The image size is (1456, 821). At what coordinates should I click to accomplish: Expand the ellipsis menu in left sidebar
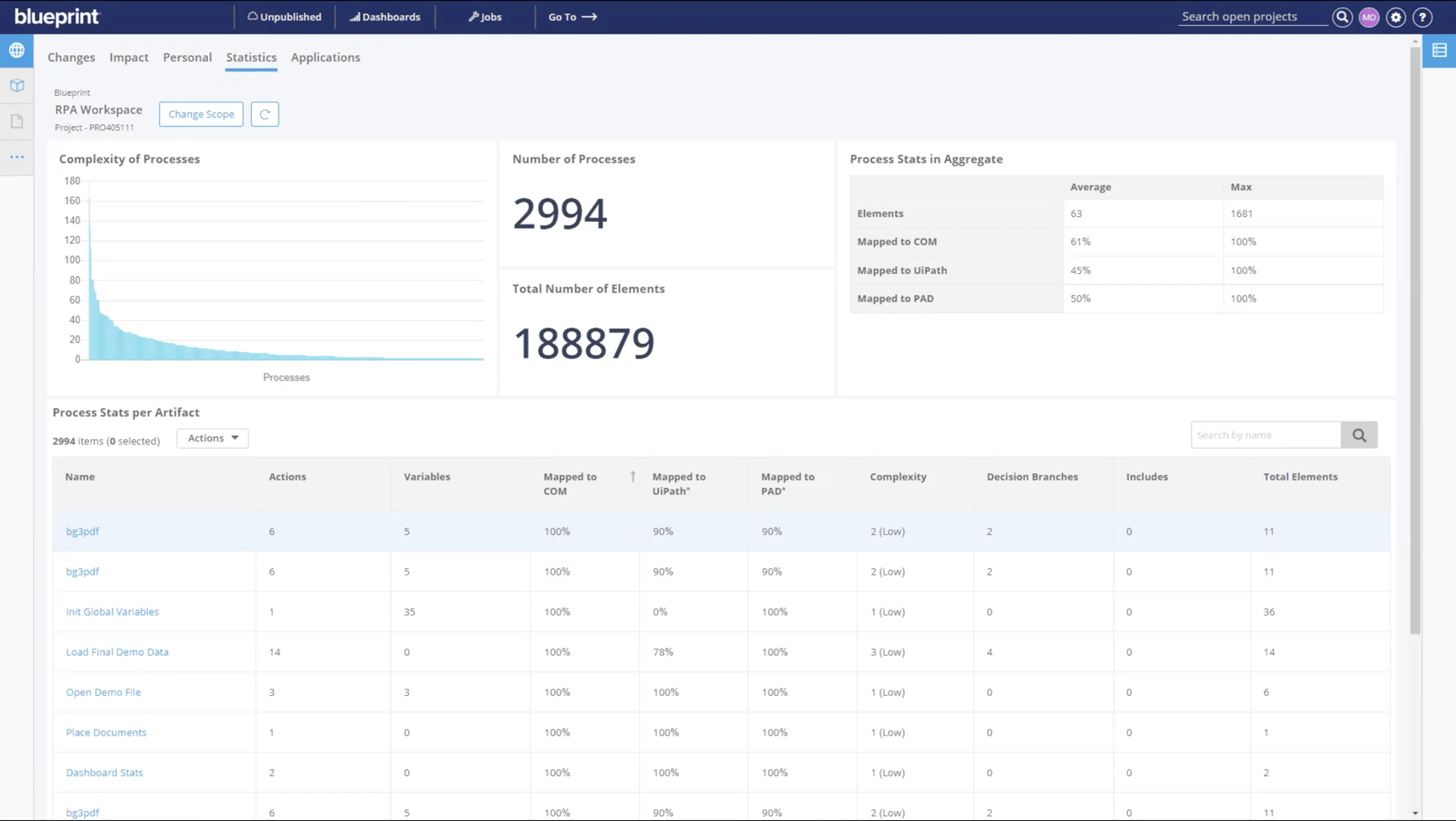click(x=16, y=157)
